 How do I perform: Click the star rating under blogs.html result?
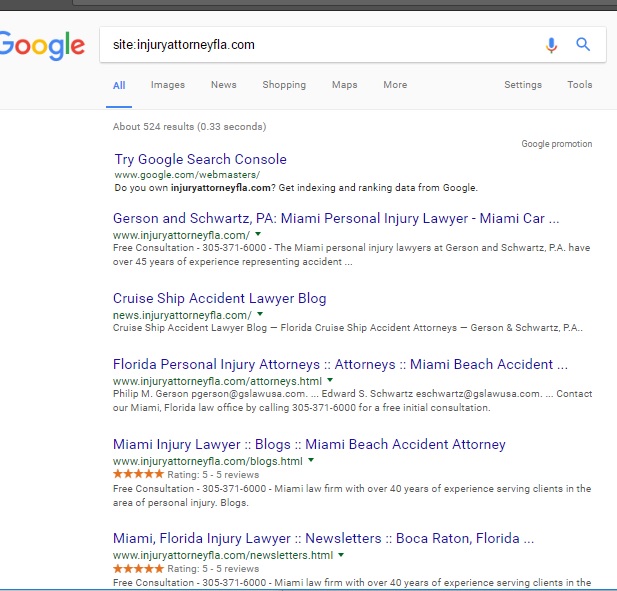click(x=138, y=474)
